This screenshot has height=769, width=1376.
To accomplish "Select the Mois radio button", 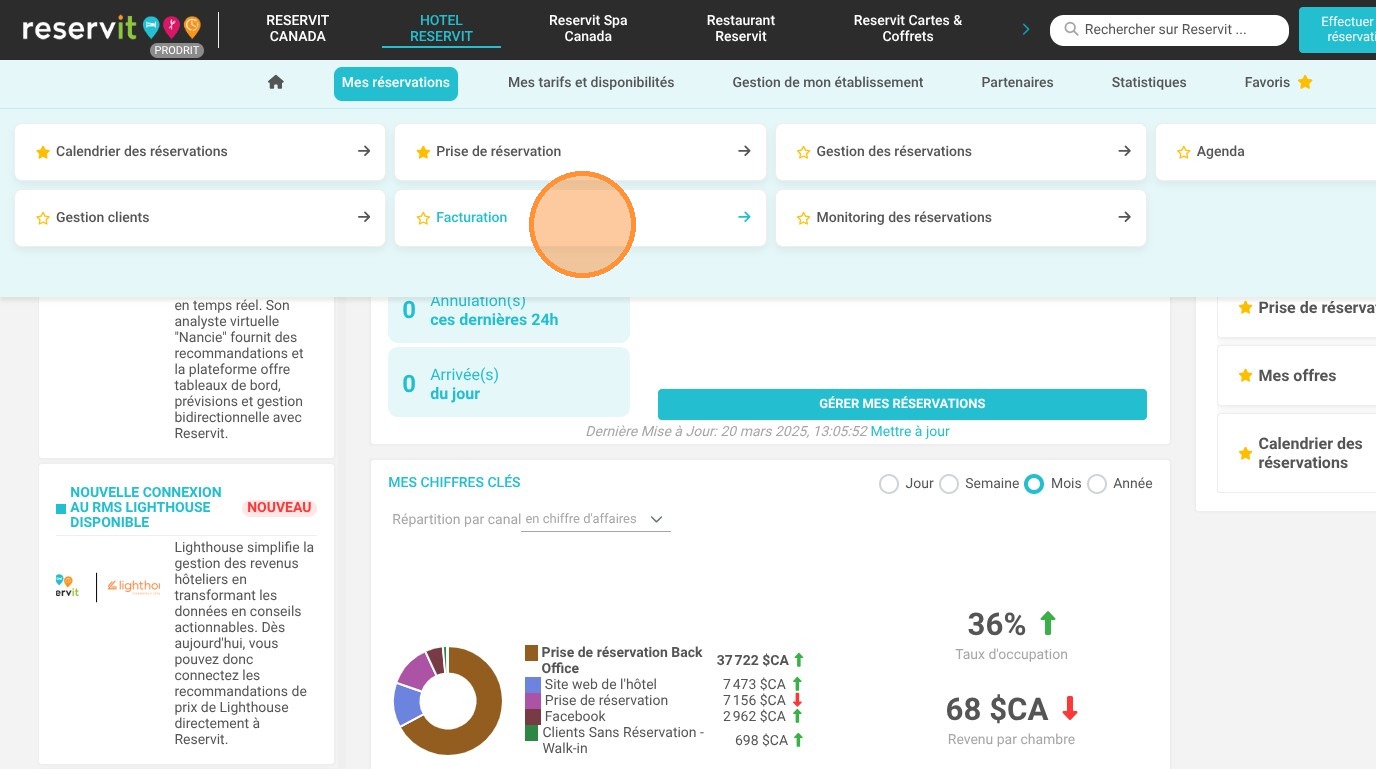I will 1034,484.
